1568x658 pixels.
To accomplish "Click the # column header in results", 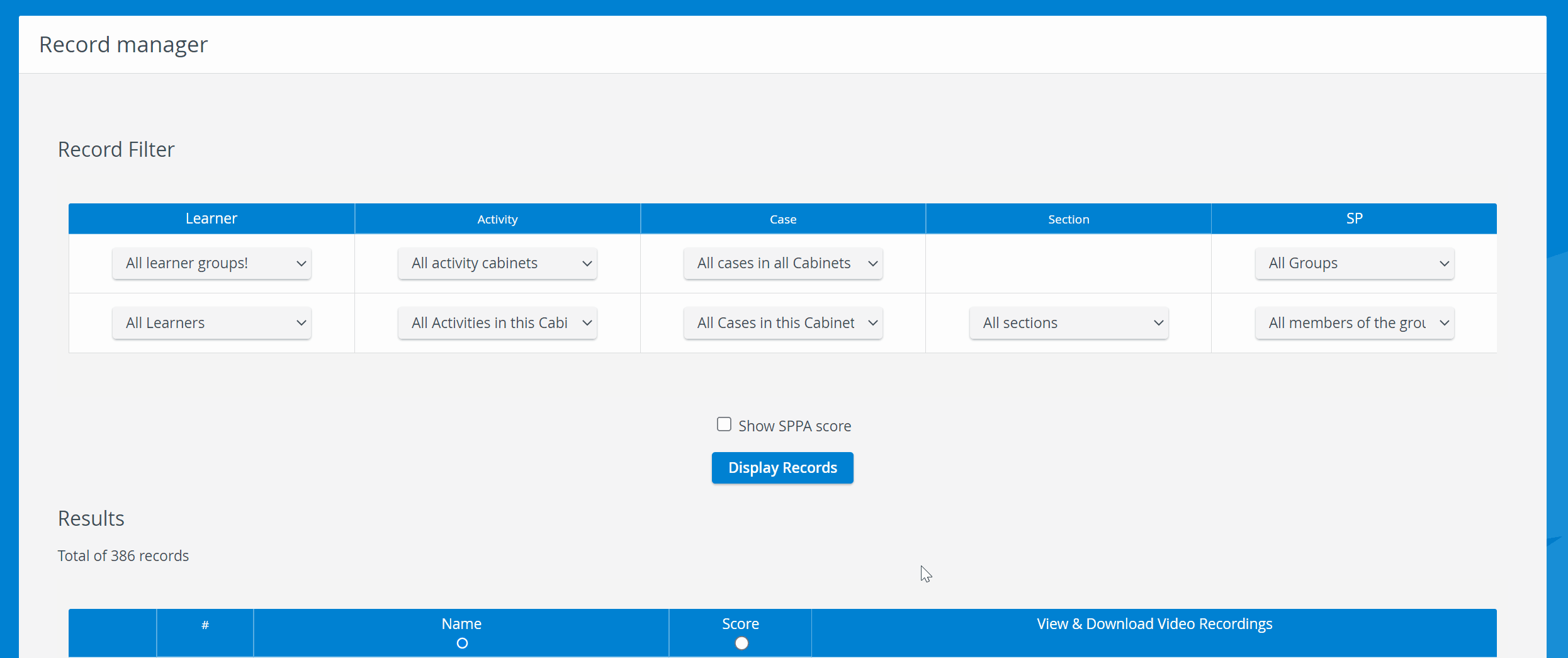I will [x=205, y=625].
